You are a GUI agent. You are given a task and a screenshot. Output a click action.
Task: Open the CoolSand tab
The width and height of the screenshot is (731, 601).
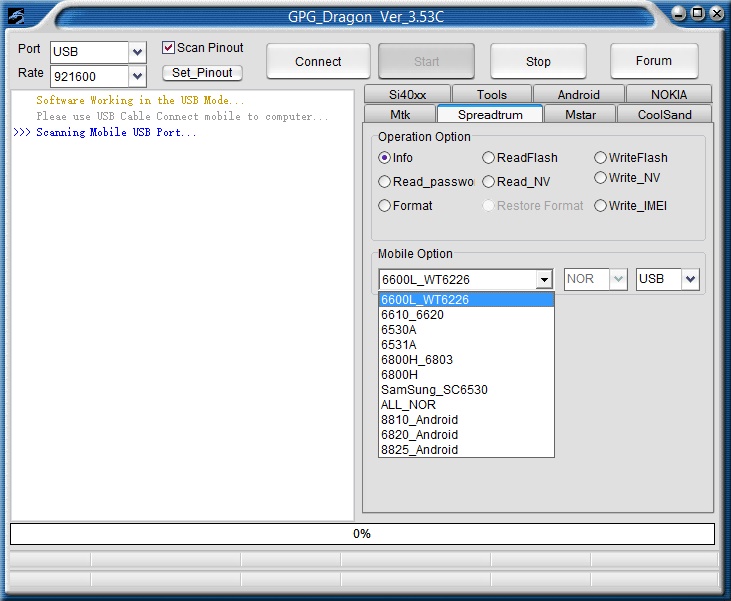click(664, 115)
